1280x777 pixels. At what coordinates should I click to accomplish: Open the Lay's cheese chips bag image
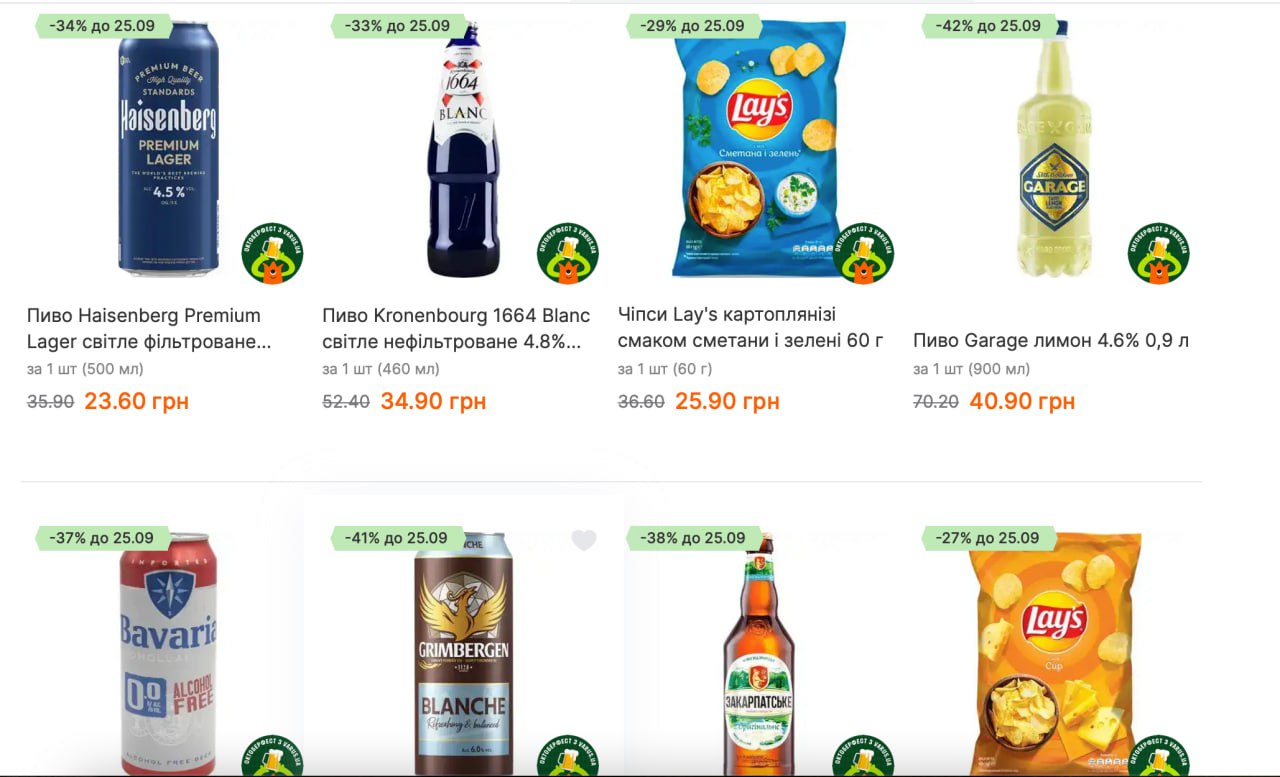(x=1054, y=654)
